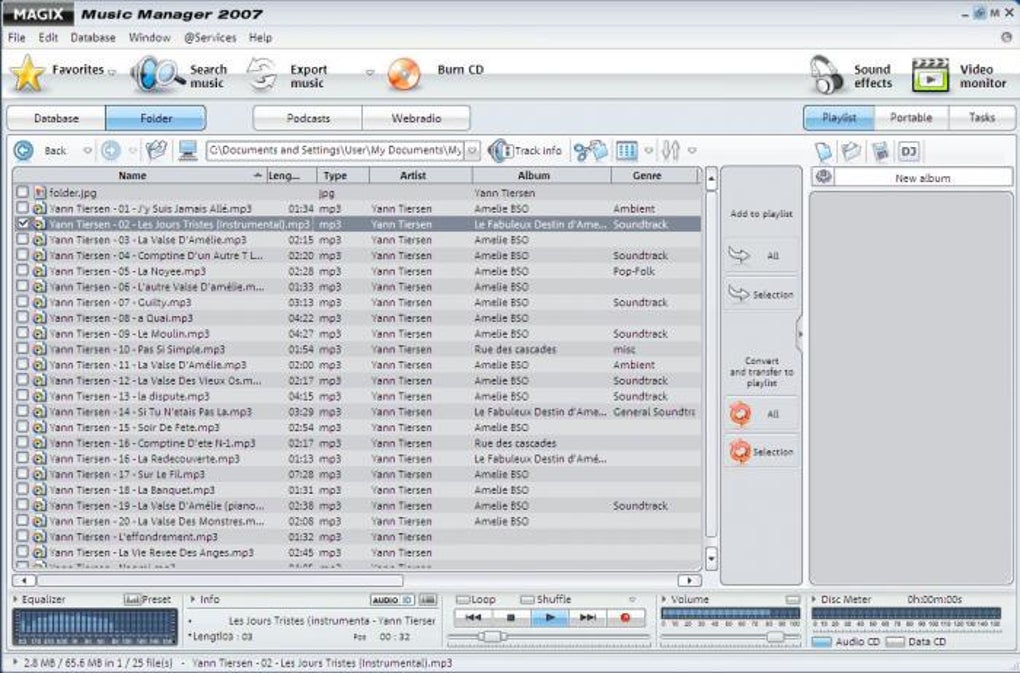The height and width of the screenshot is (673, 1020).
Task: Collapse the Equalizer panel
Action: click(x=16, y=599)
